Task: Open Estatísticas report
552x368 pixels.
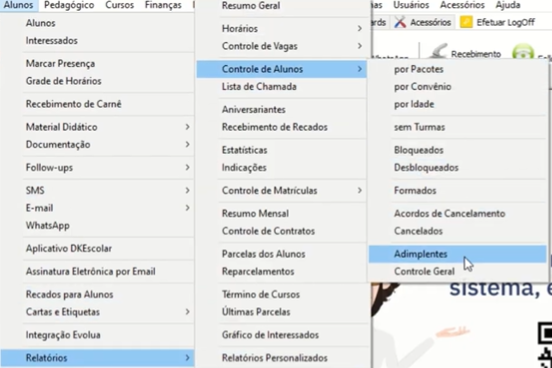Action: pyautogui.click(x=244, y=150)
